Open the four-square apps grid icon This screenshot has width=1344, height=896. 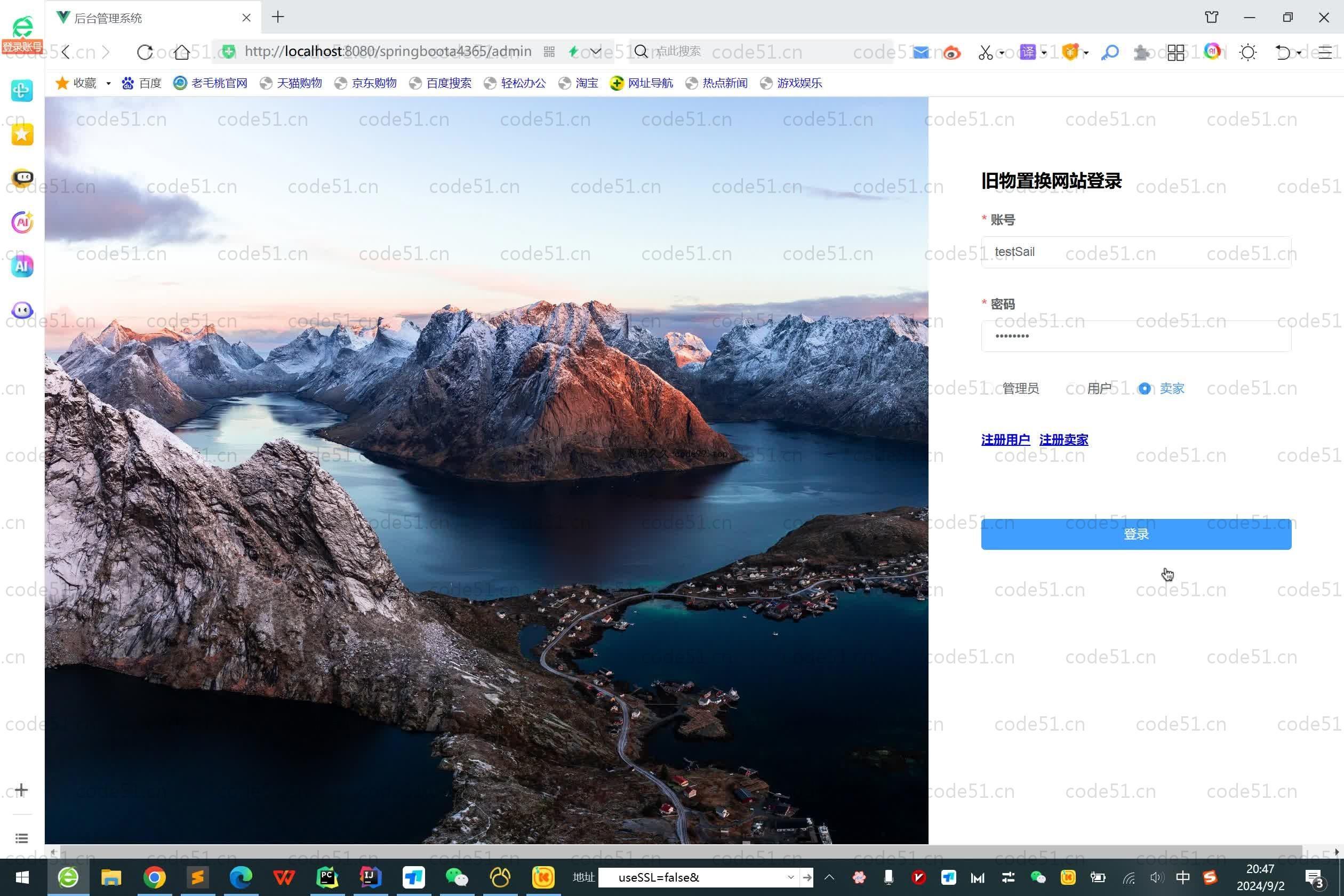[x=1176, y=53]
